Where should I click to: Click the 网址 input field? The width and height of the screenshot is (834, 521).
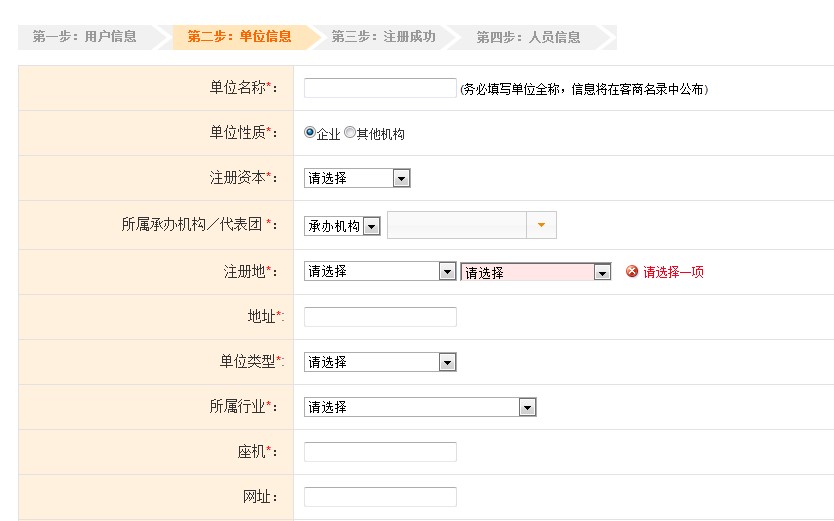pos(380,497)
